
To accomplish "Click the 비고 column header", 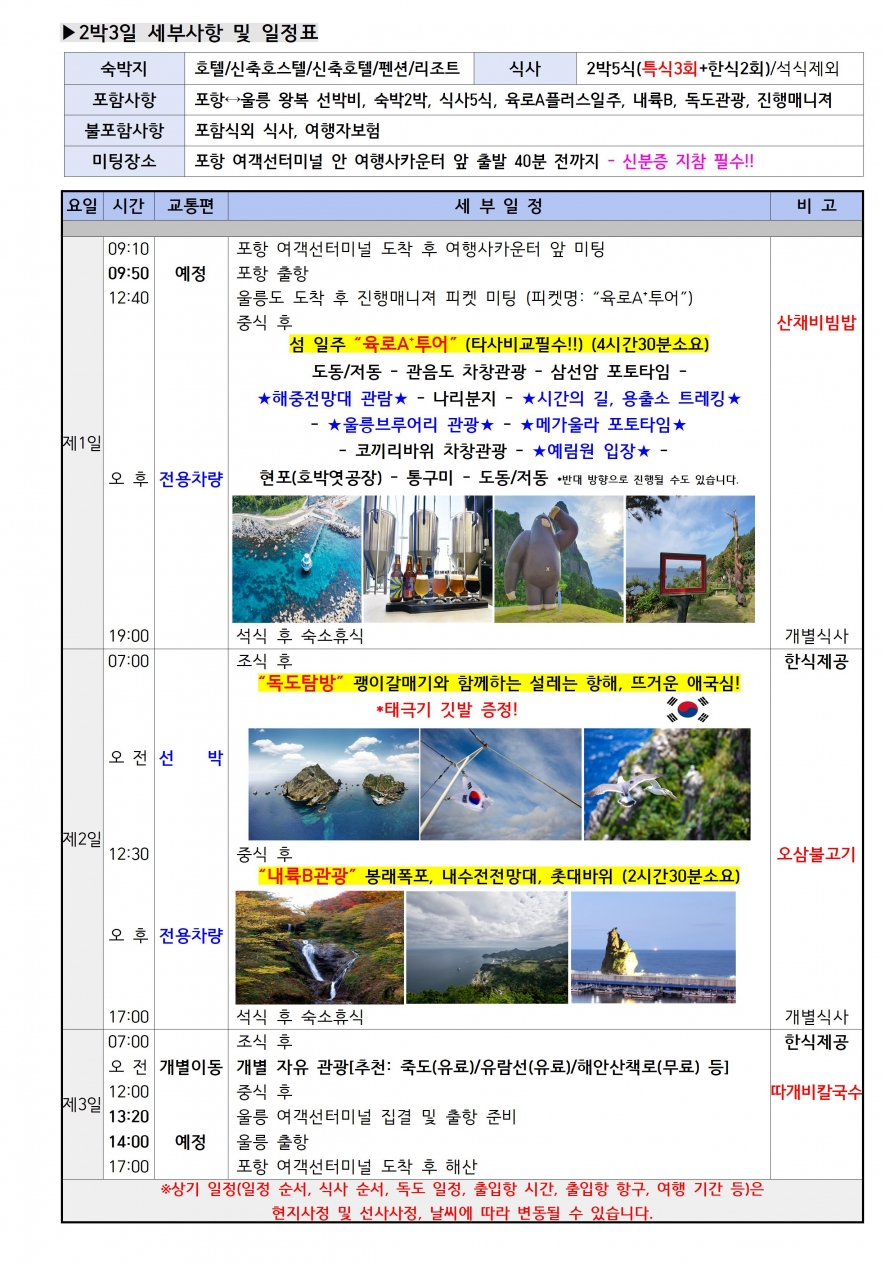I will click(816, 206).
